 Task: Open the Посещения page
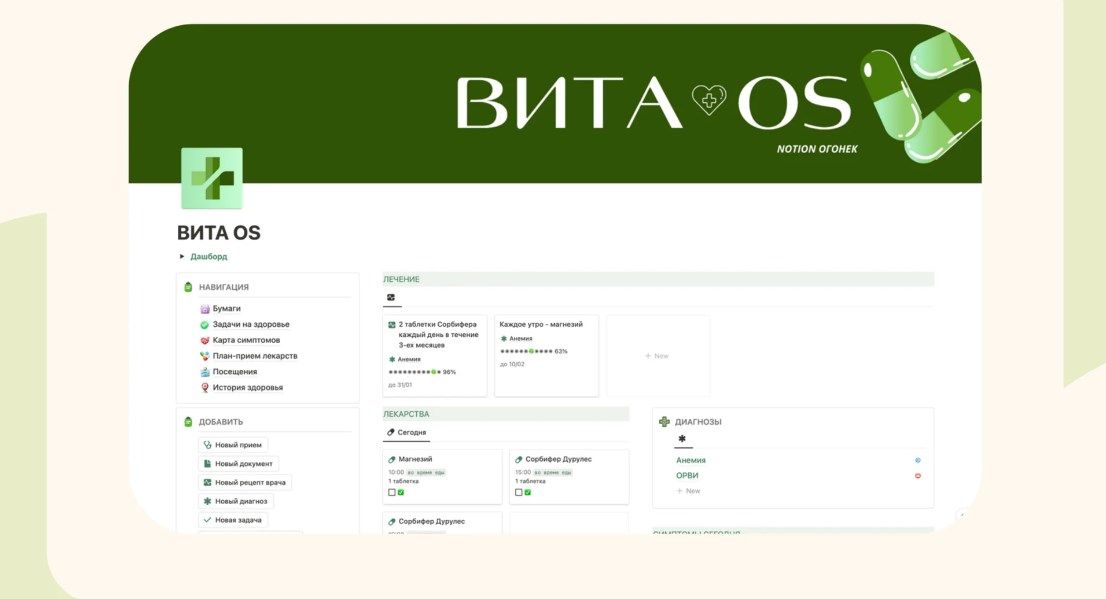[235, 372]
